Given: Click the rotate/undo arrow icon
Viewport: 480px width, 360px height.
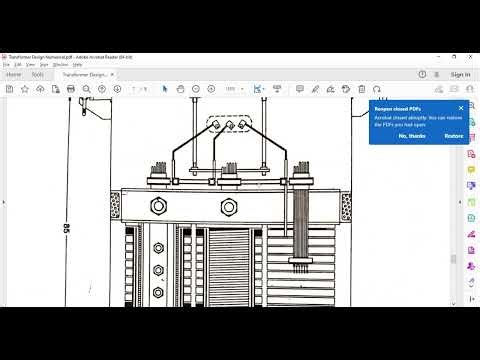Looking at the screenshot, I should tap(377, 89).
